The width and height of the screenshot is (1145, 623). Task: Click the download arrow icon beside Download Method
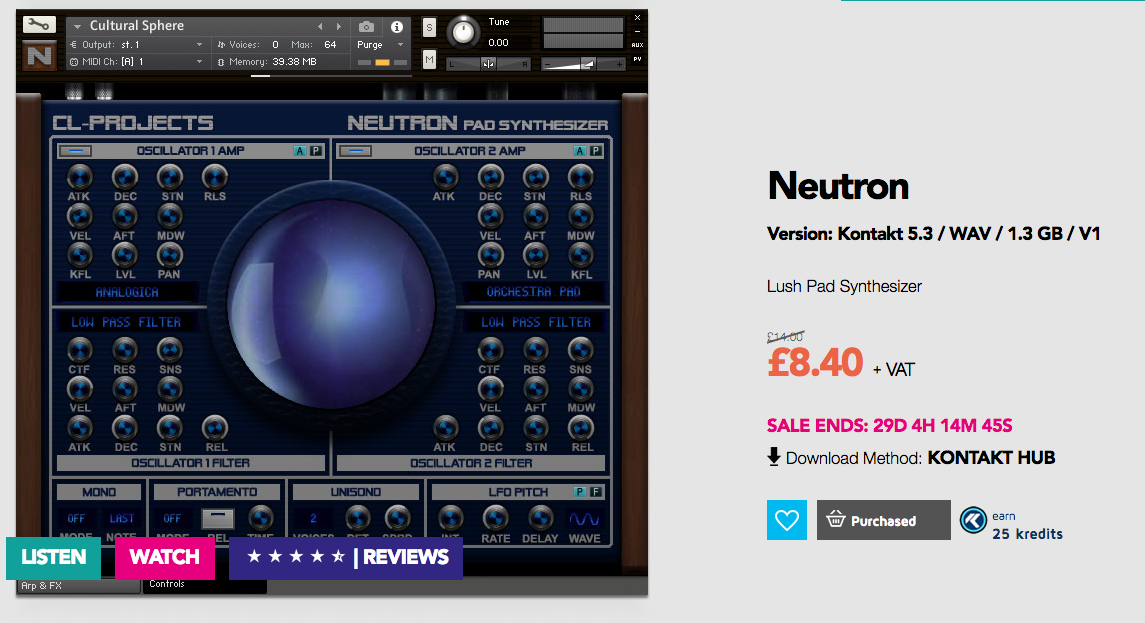[774, 457]
